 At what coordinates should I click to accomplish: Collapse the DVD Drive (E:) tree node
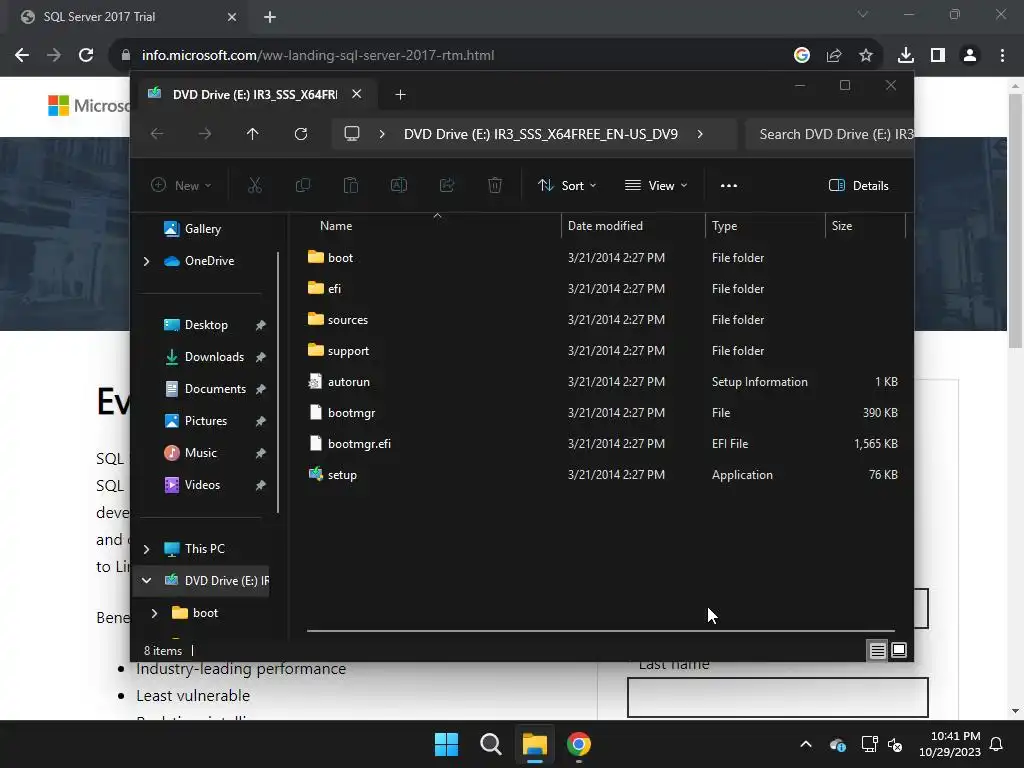(146, 581)
